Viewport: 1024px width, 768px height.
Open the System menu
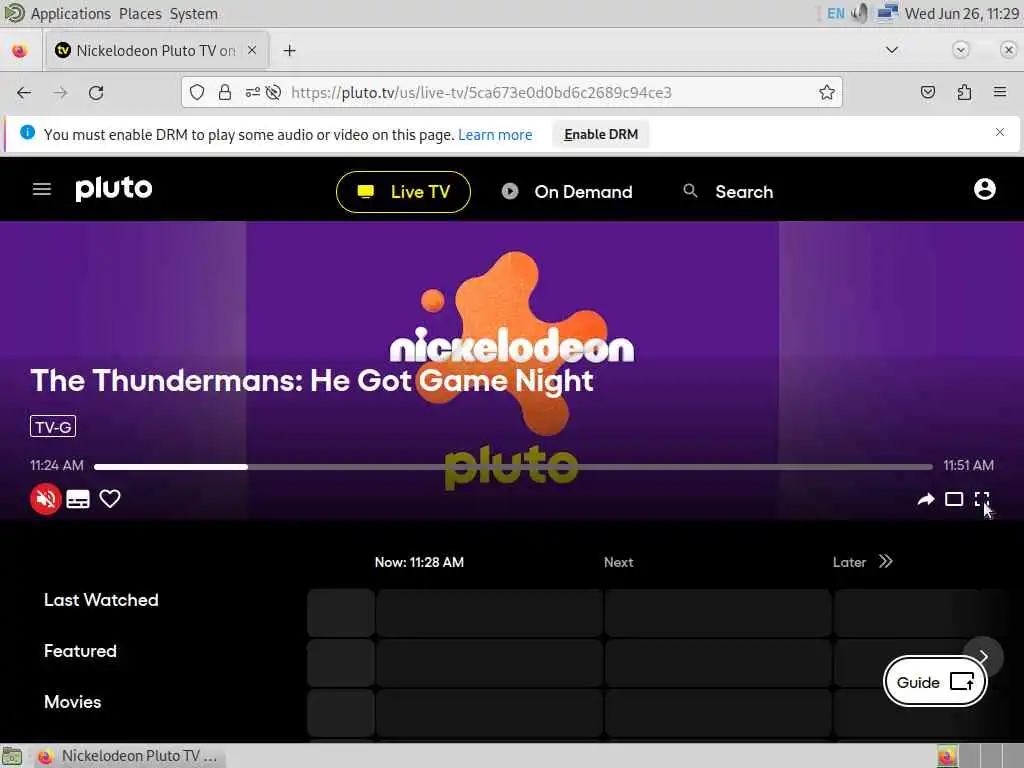point(193,14)
